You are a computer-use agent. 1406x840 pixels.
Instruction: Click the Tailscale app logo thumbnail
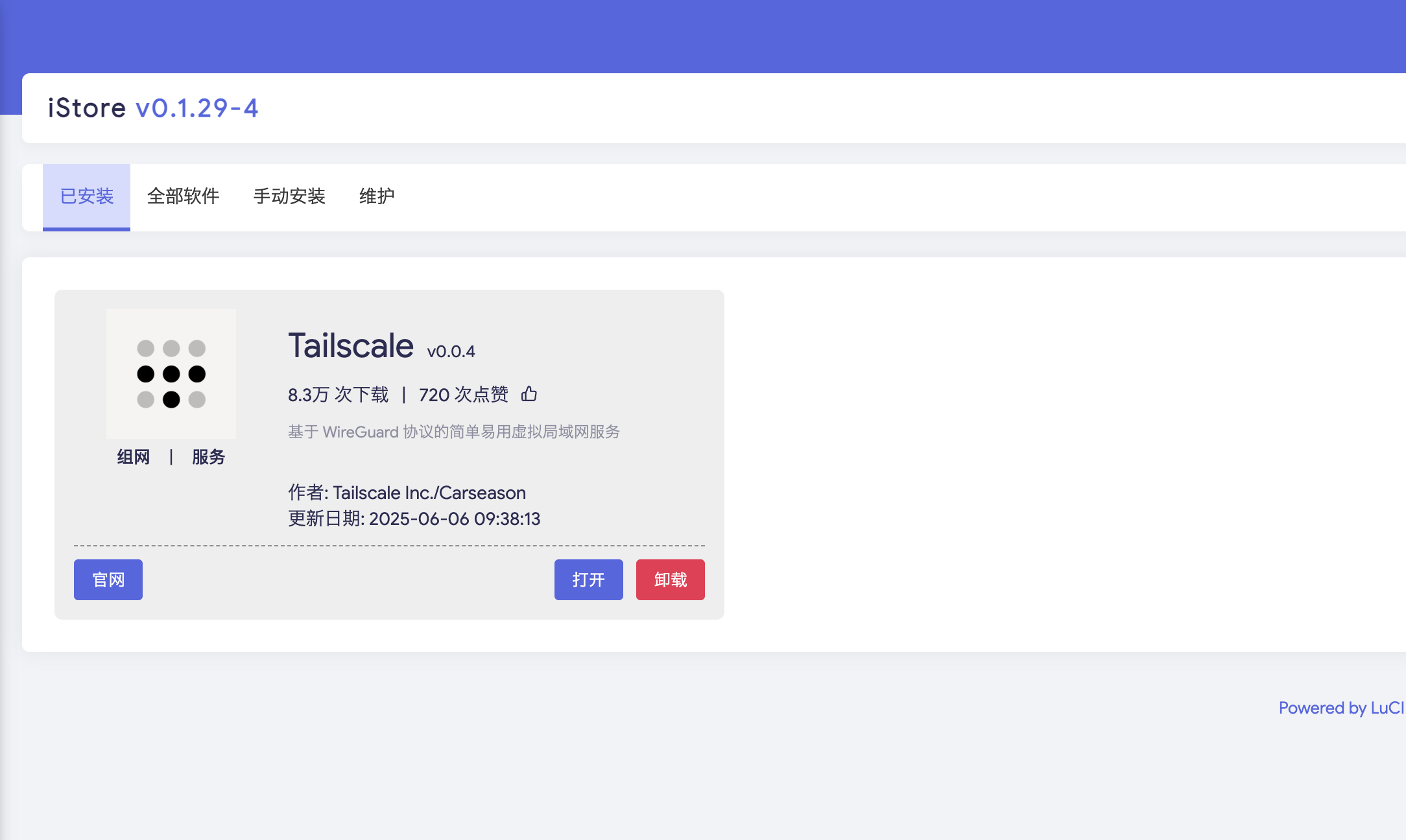pyautogui.click(x=171, y=374)
